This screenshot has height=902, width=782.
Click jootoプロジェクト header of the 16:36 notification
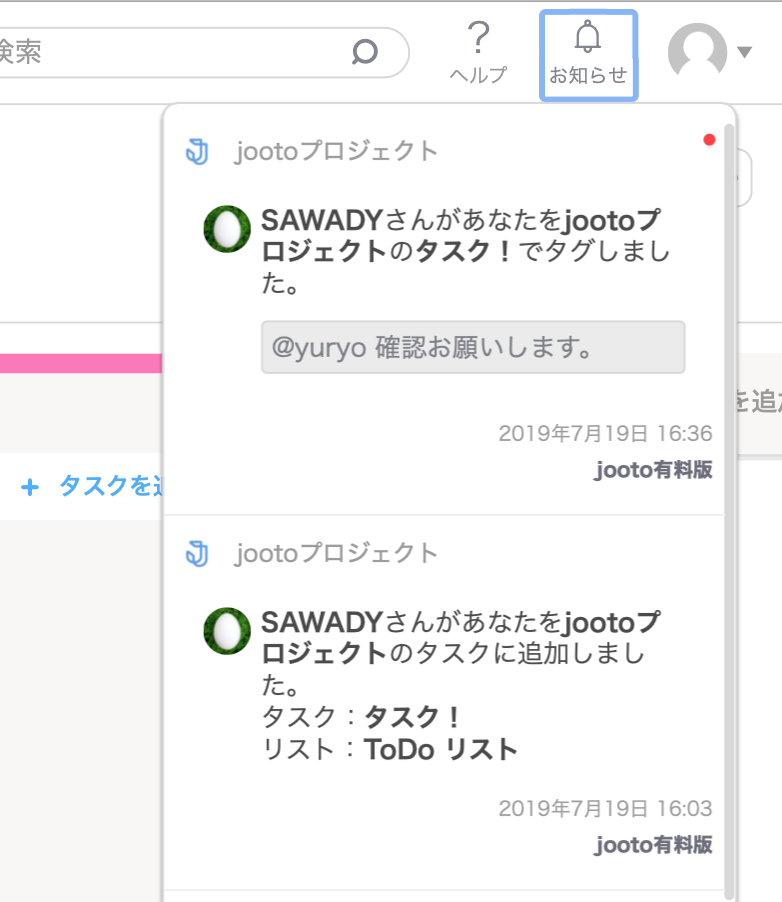pos(337,152)
